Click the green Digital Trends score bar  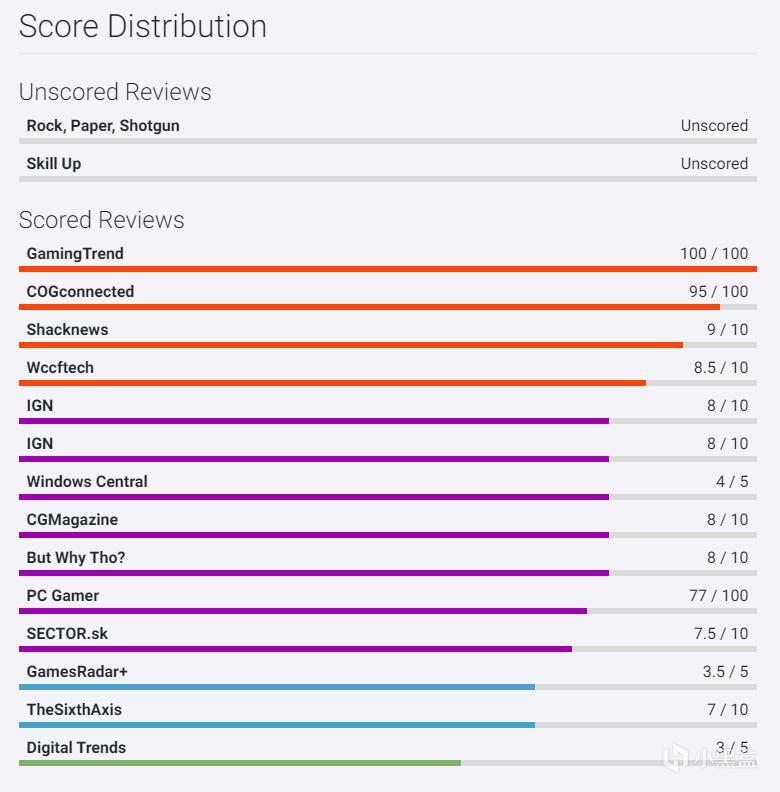tap(240, 763)
